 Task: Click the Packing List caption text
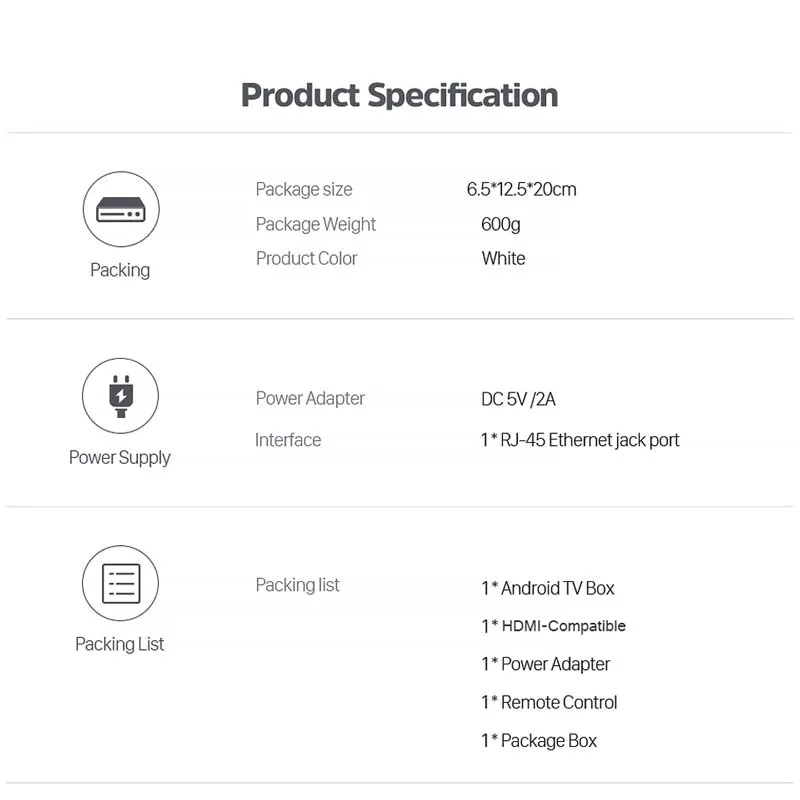[120, 644]
